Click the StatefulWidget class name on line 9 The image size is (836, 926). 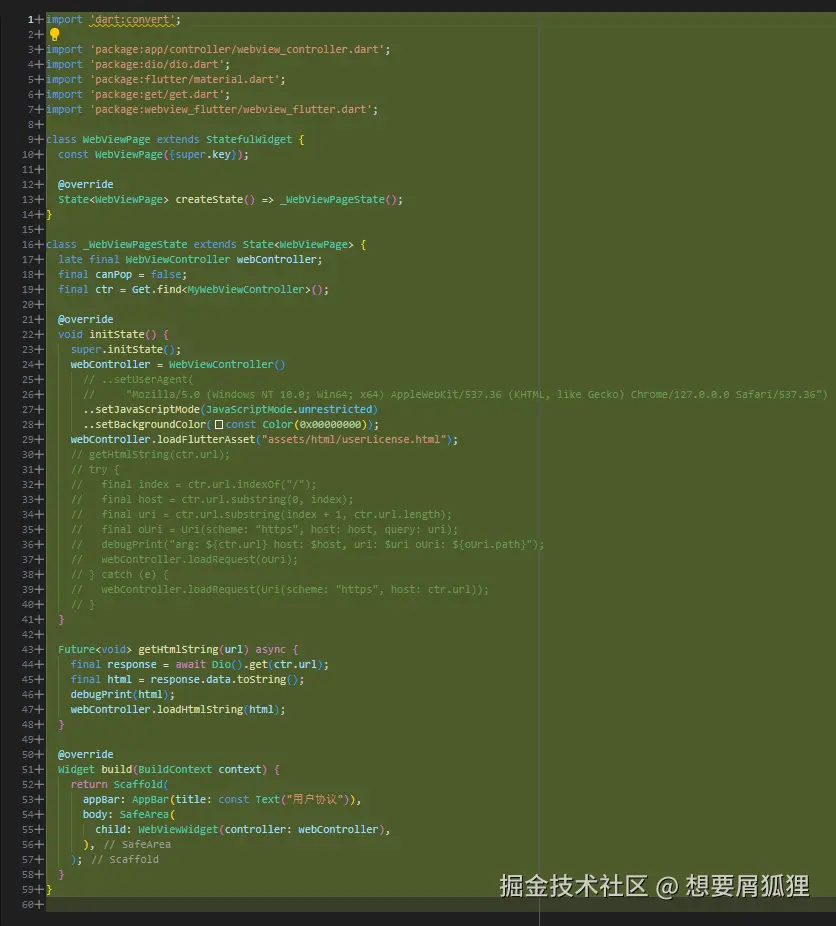coord(249,140)
